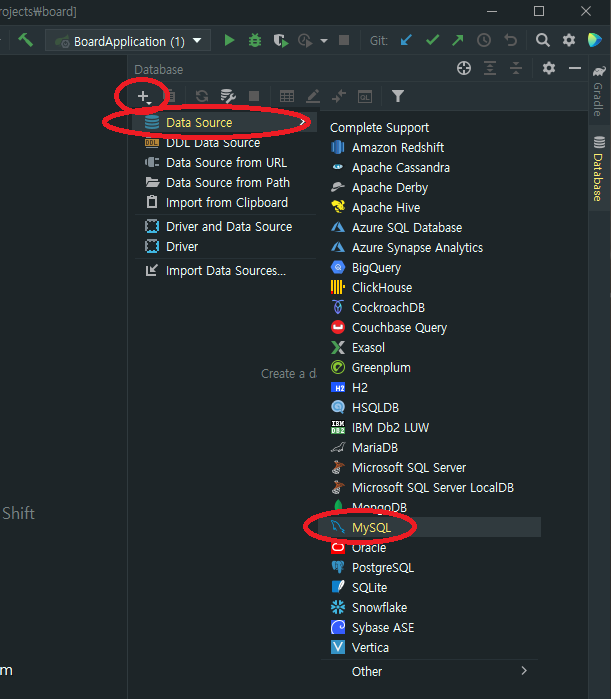Choose Apache Derby from the list

point(431,188)
